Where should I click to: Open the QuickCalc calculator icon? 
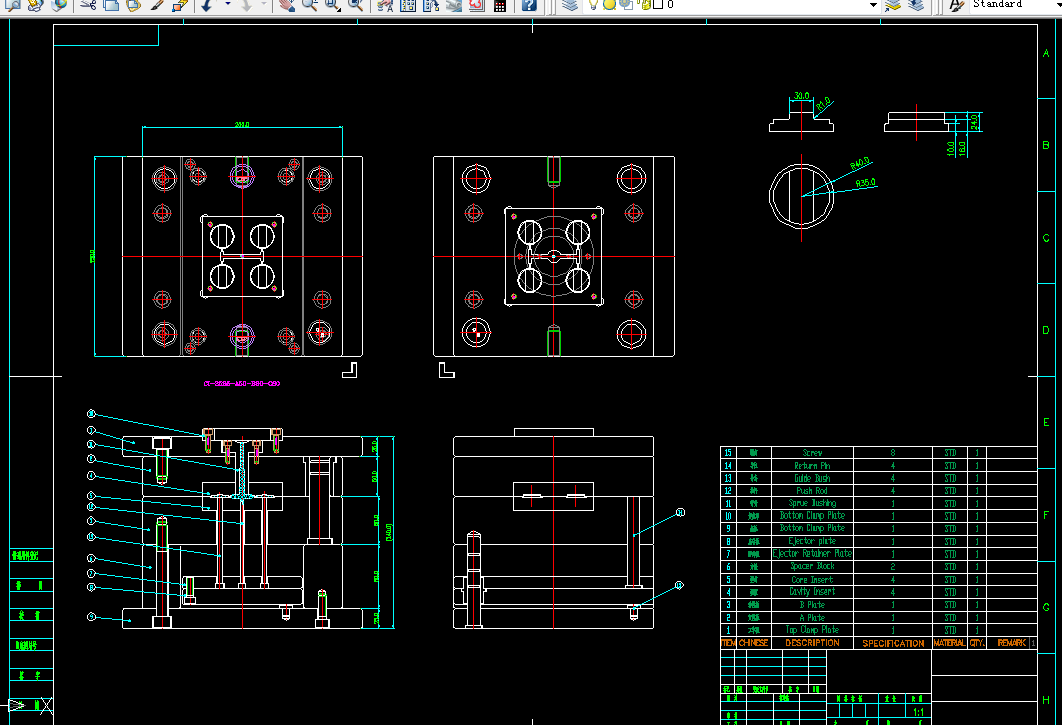tap(500, 5)
